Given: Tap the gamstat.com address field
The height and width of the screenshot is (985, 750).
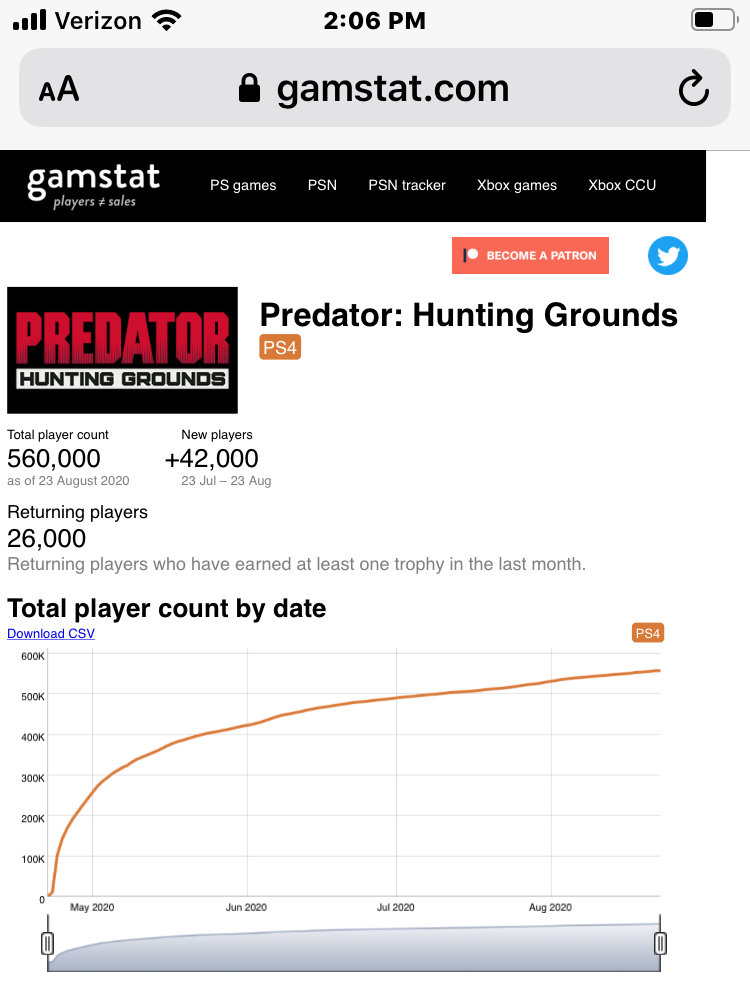Looking at the screenshot, I should click(x=392, y=90).
